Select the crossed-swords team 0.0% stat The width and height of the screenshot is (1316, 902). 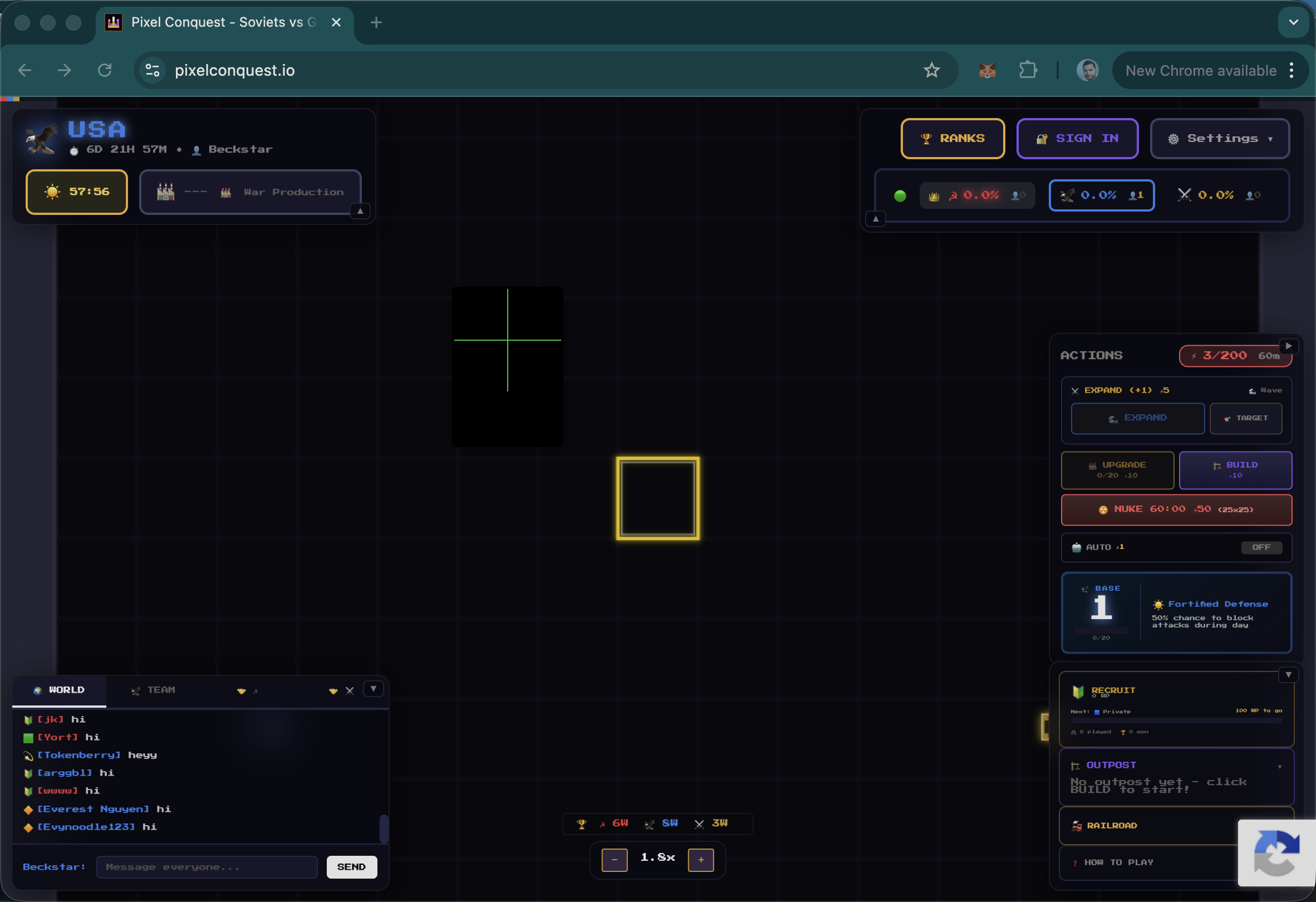pyautogui.click(x=1219, y=195)
